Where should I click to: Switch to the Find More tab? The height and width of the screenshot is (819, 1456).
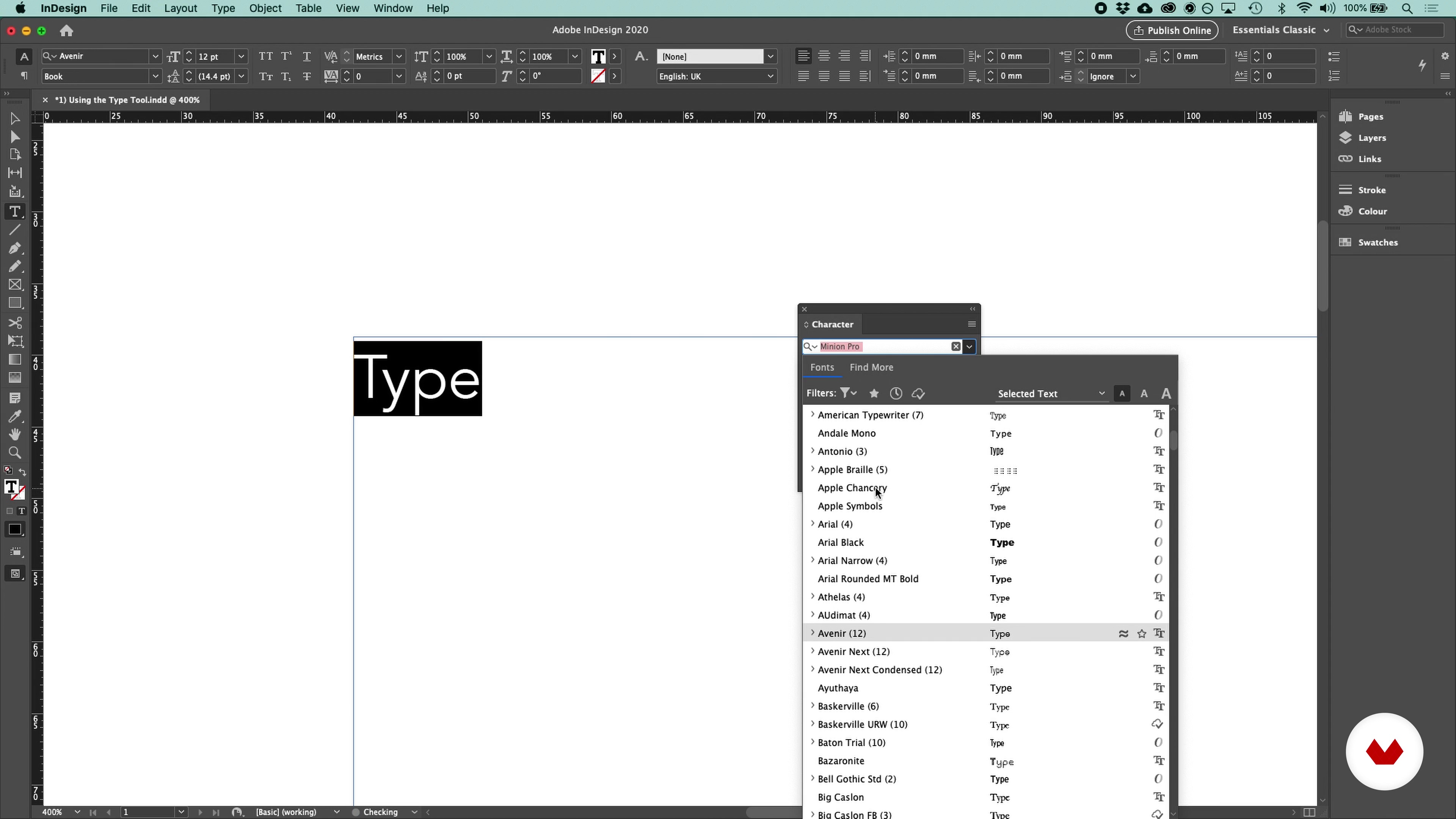pyautogui.click(x=871, y=367)
